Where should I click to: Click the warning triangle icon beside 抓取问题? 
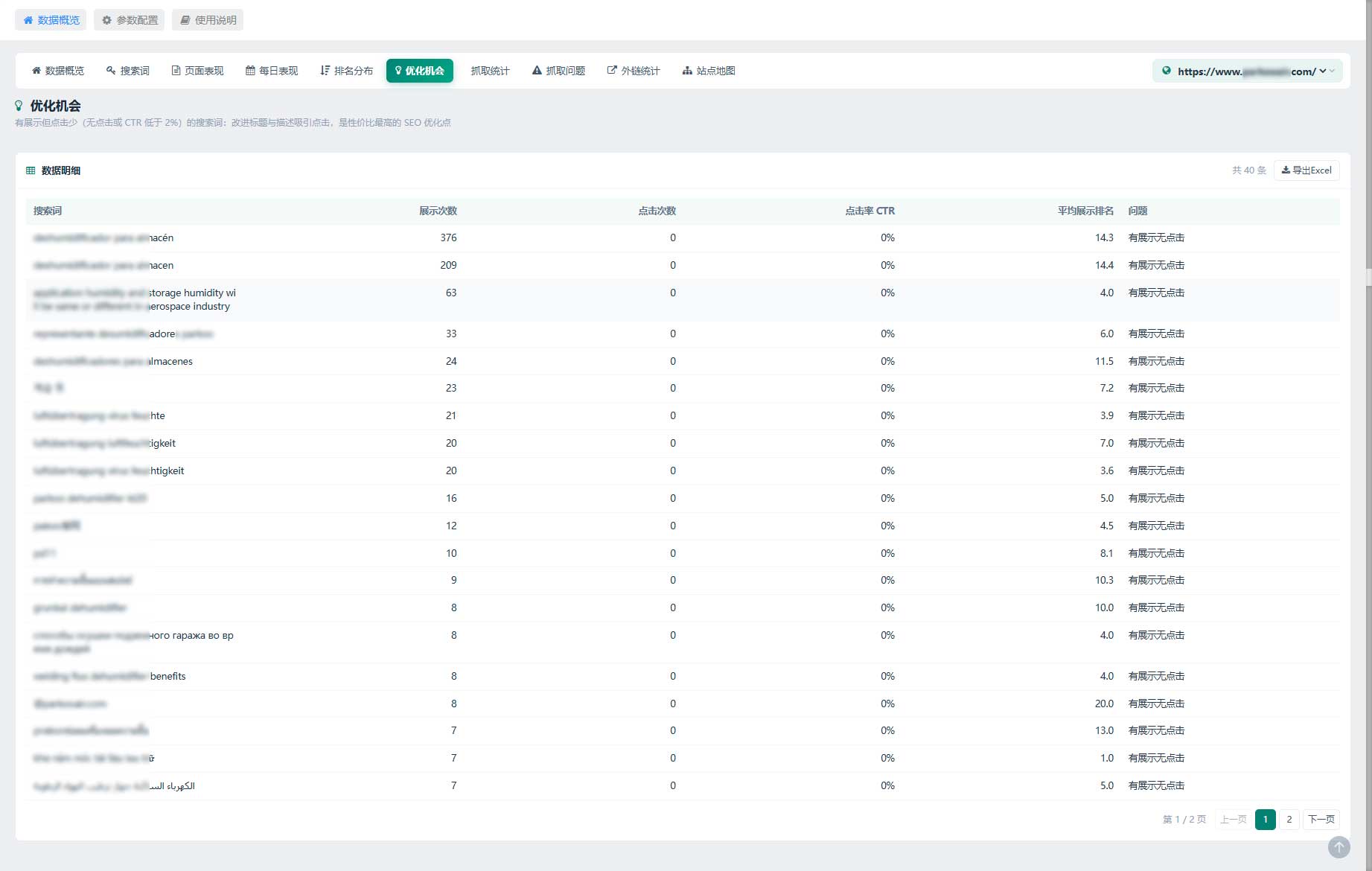click(x=537, y=71)
